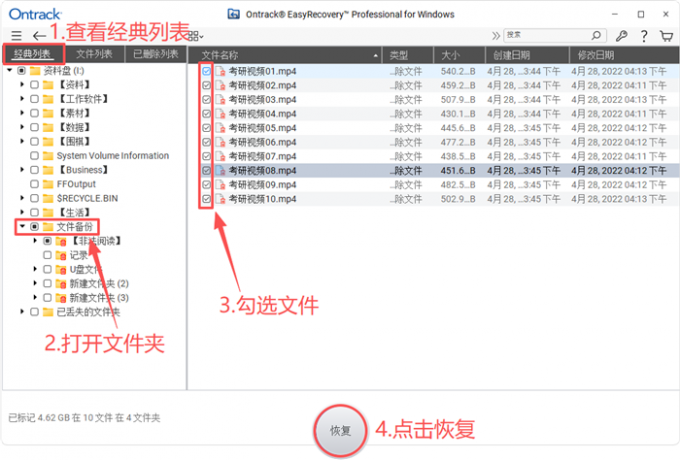Uncheck the 考研视频04.mp4 checkbox
Viewport: 680px width, 460px height.
(206, 114)
